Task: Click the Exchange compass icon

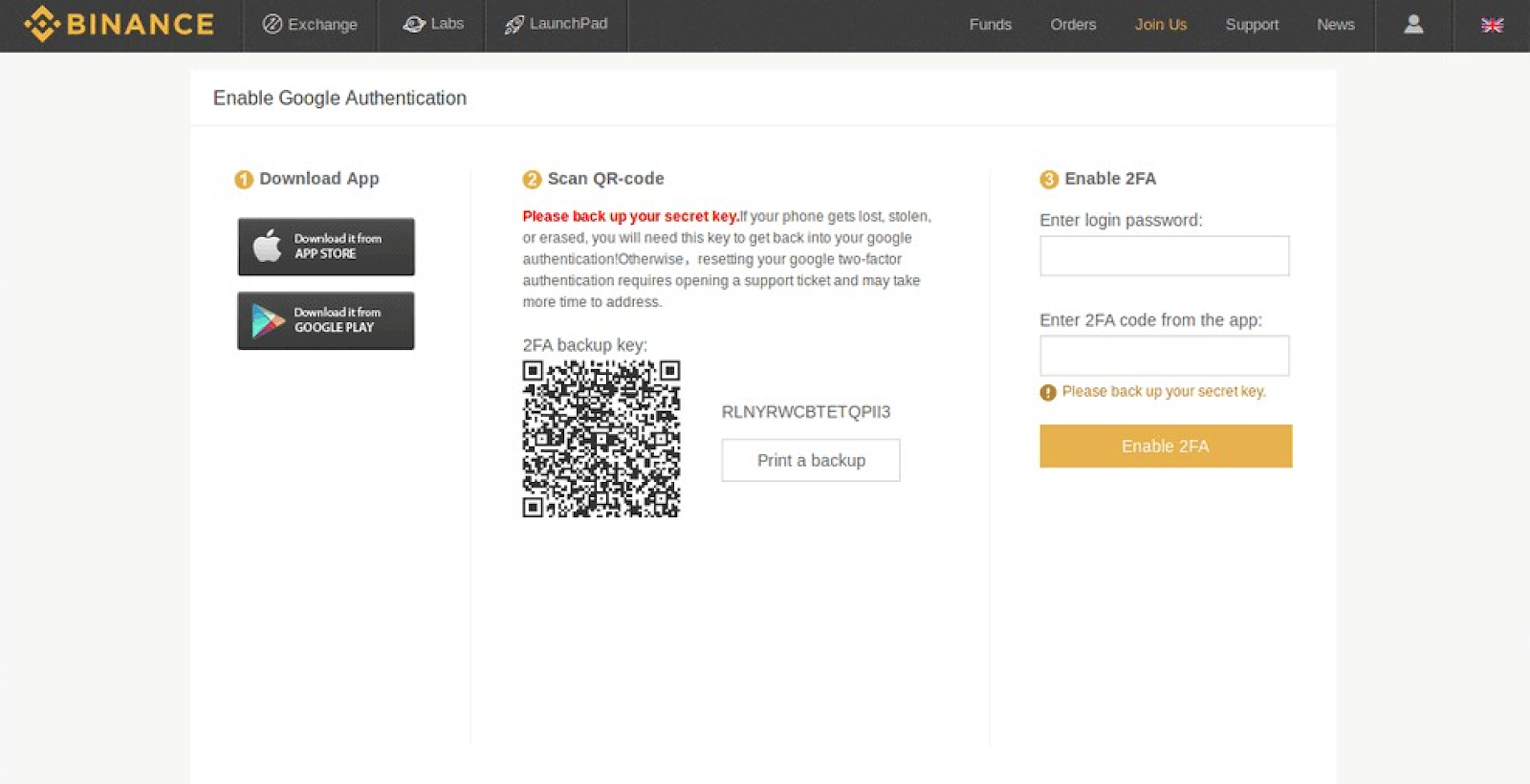Action: pos(273,24)
